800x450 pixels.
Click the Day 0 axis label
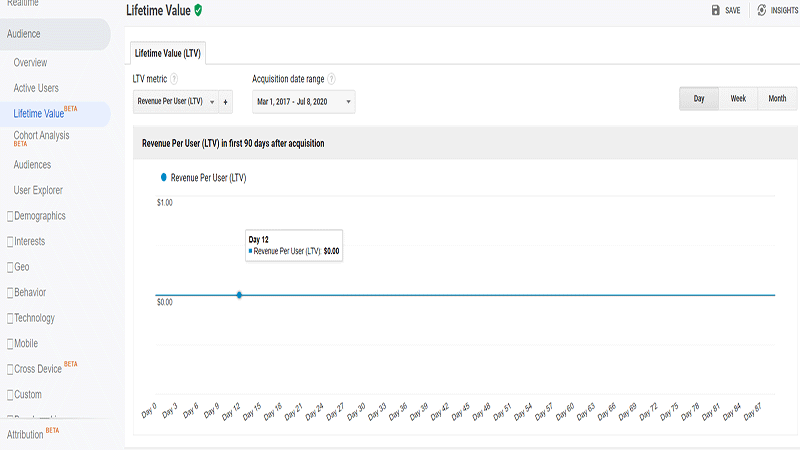[149, 411]
